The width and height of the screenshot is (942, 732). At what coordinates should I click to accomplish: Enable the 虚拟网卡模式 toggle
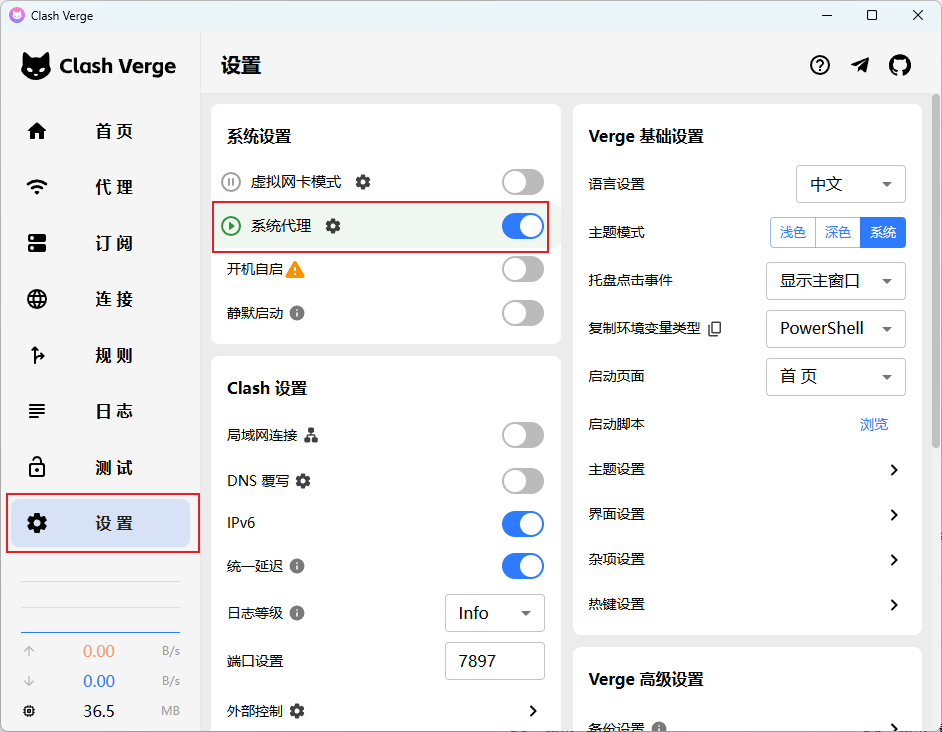click(522, 182)
